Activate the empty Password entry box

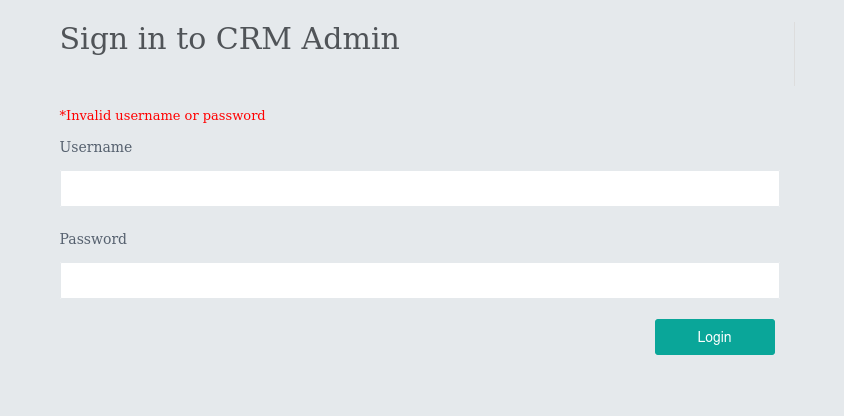coord(419,280)
